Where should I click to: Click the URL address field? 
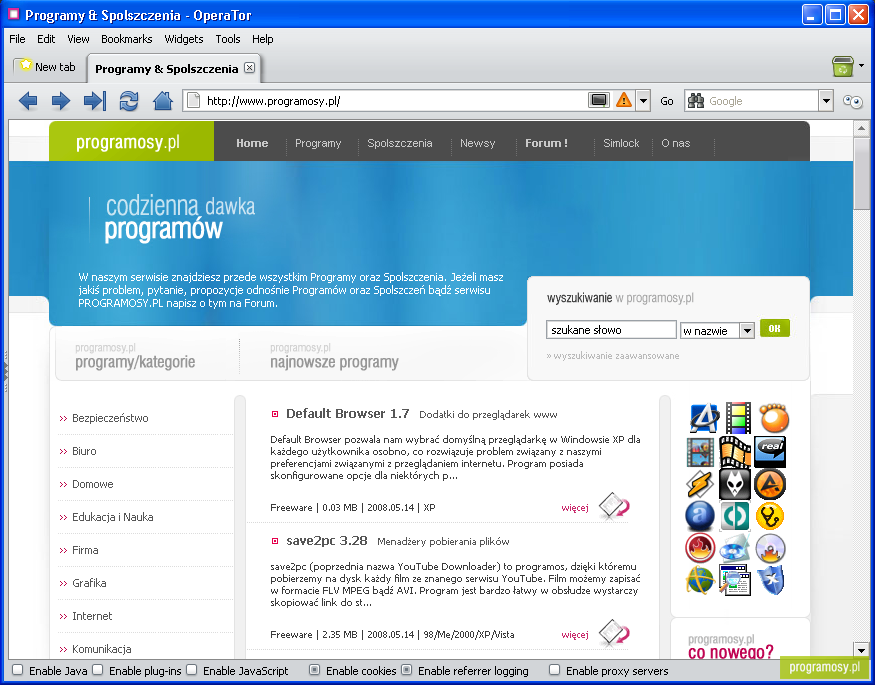(x=393, y=101)
